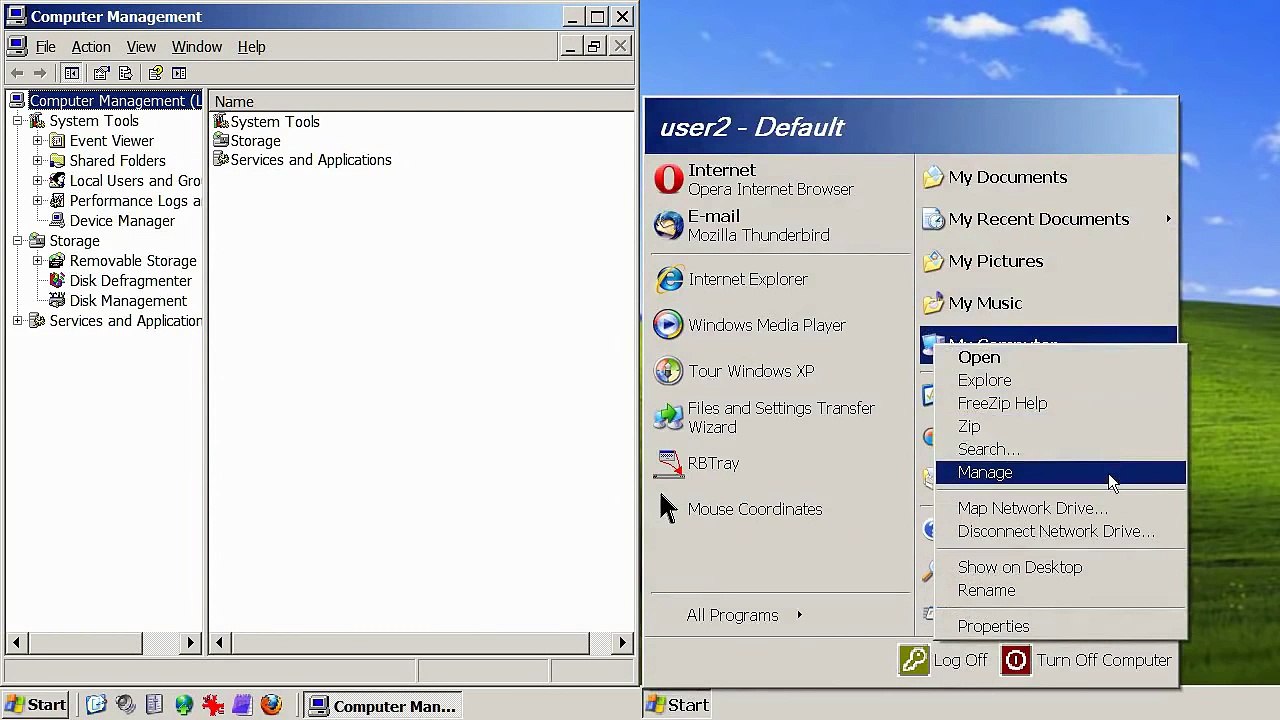Open the File menu
The height and width of the screenshot is (720, 1280).
46,47
